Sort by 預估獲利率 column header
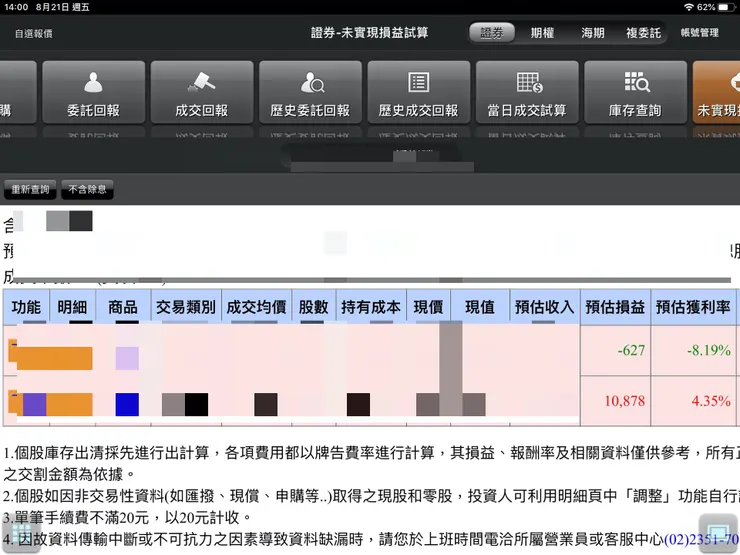 click(693, 307)
